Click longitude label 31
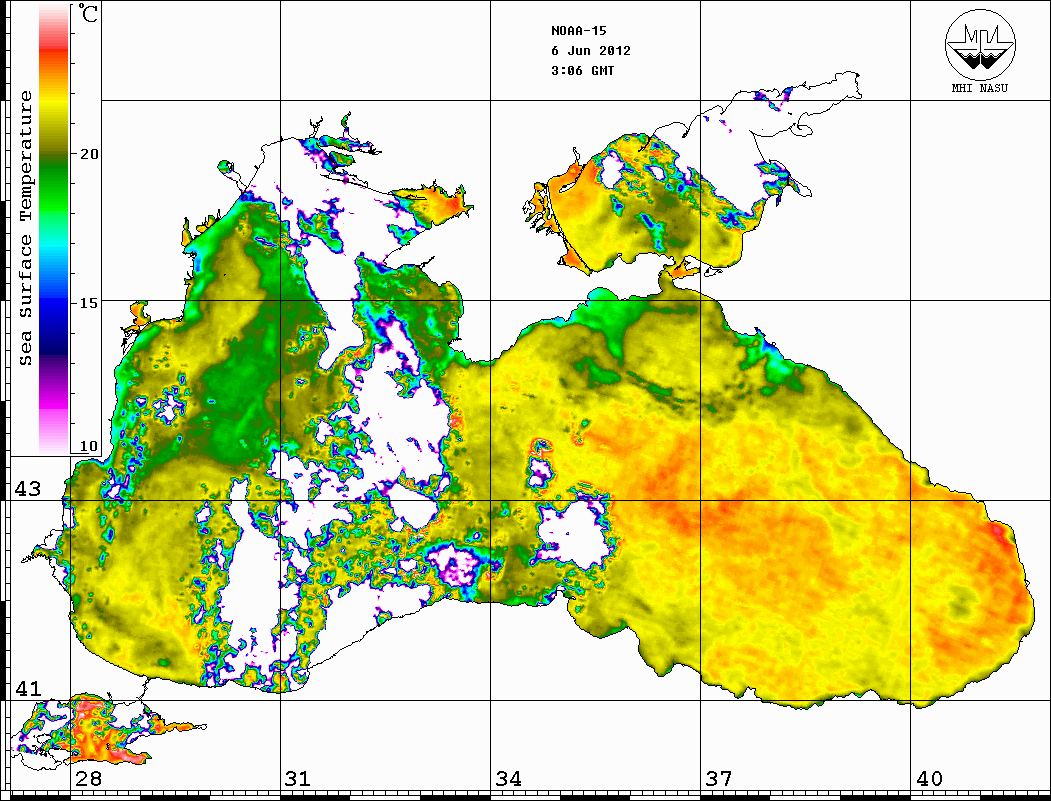 tap(298, 779)
